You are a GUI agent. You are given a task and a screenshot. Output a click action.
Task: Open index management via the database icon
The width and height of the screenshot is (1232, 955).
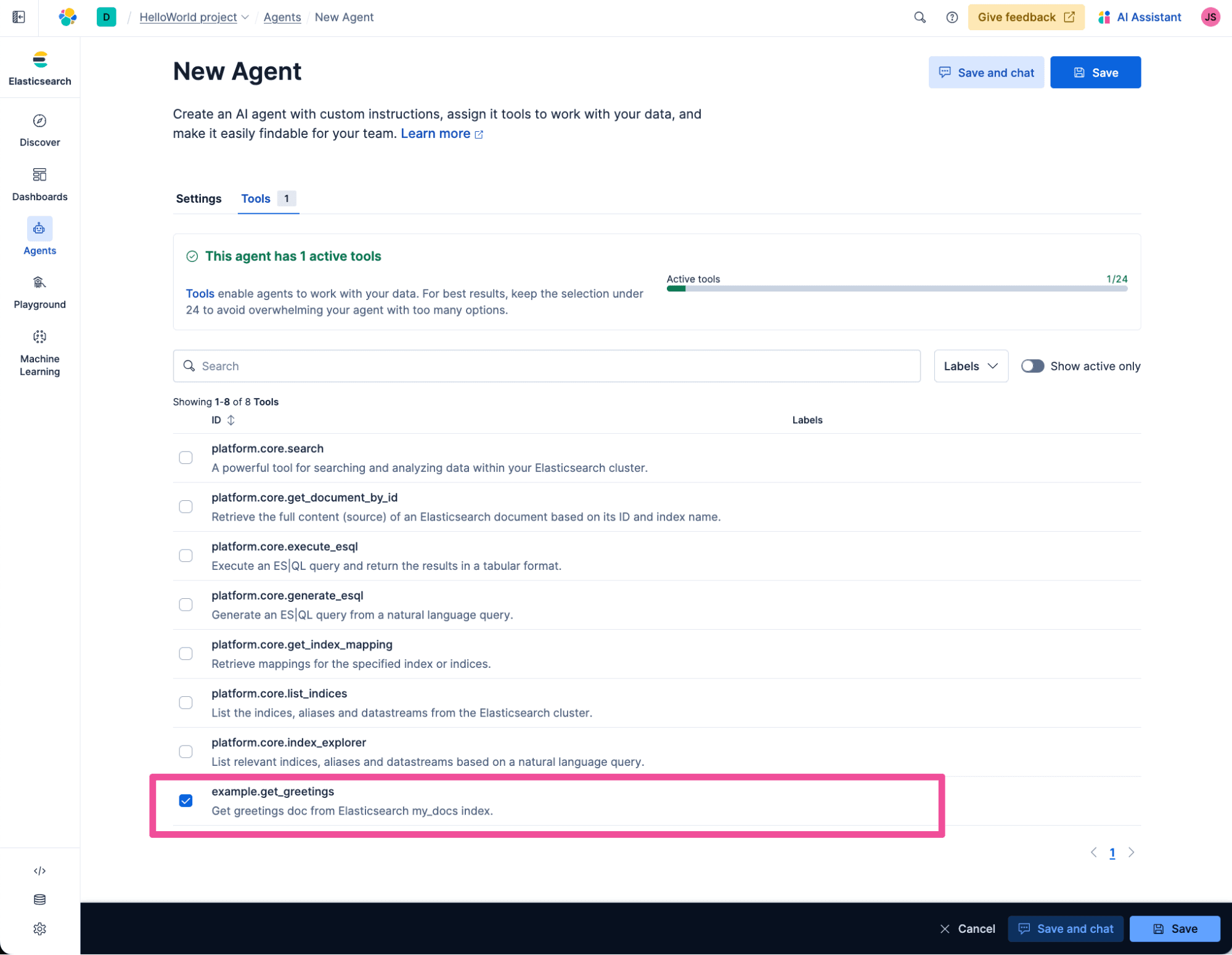pyautogui.click(x=39, y=900)
